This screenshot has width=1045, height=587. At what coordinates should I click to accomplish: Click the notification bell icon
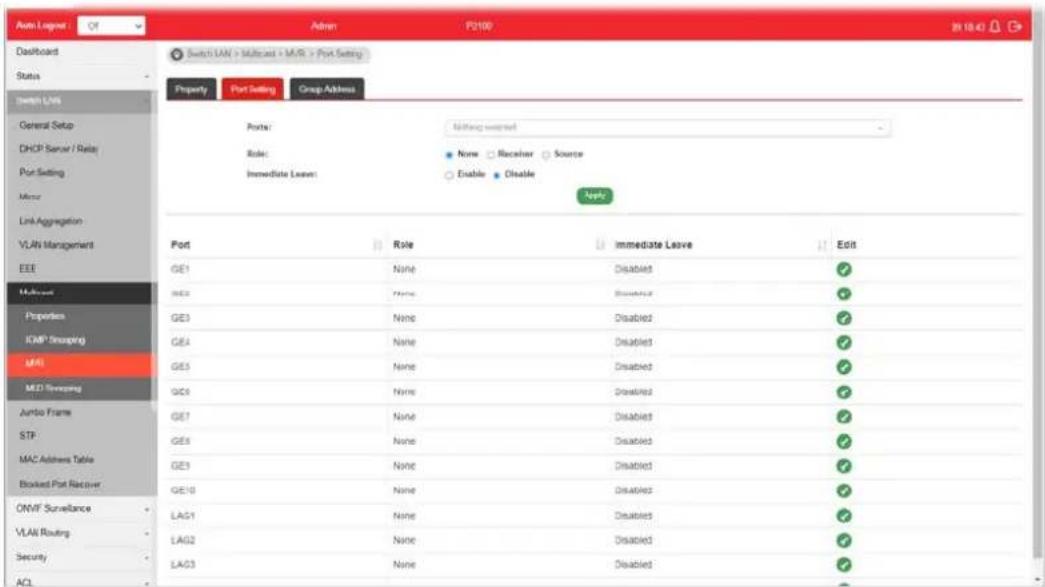coord(995,26)
